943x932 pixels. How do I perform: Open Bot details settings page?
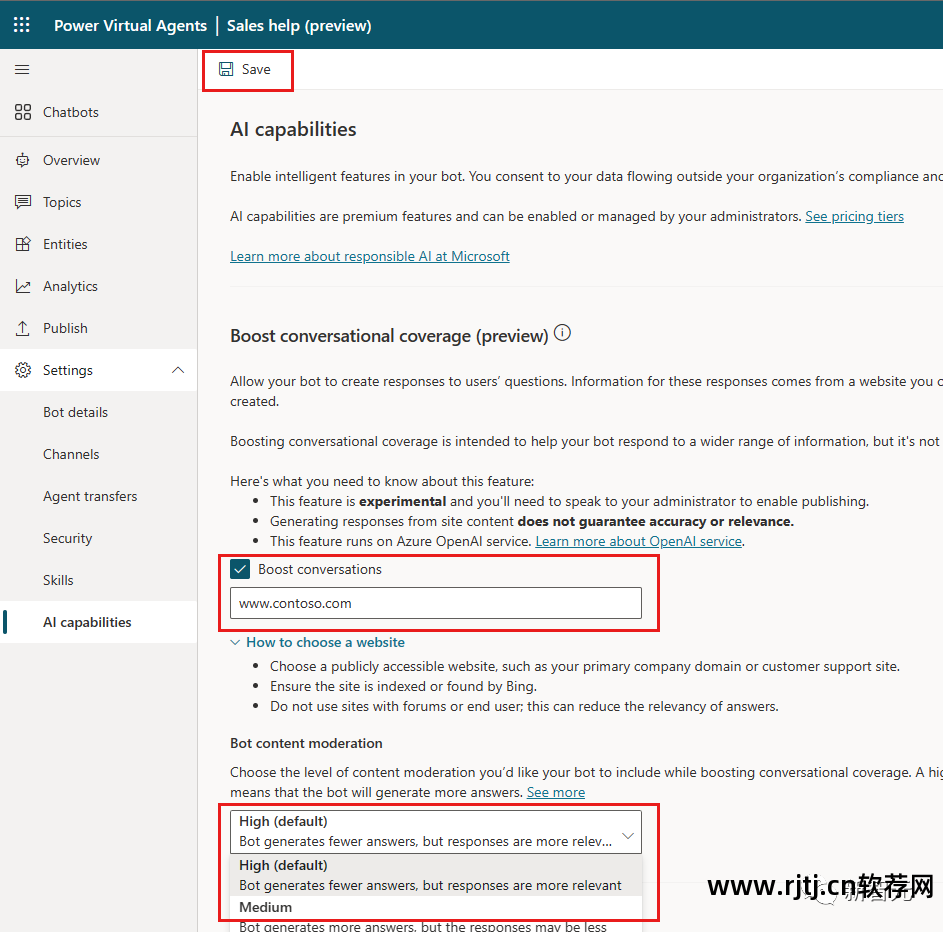coord(75,412)
